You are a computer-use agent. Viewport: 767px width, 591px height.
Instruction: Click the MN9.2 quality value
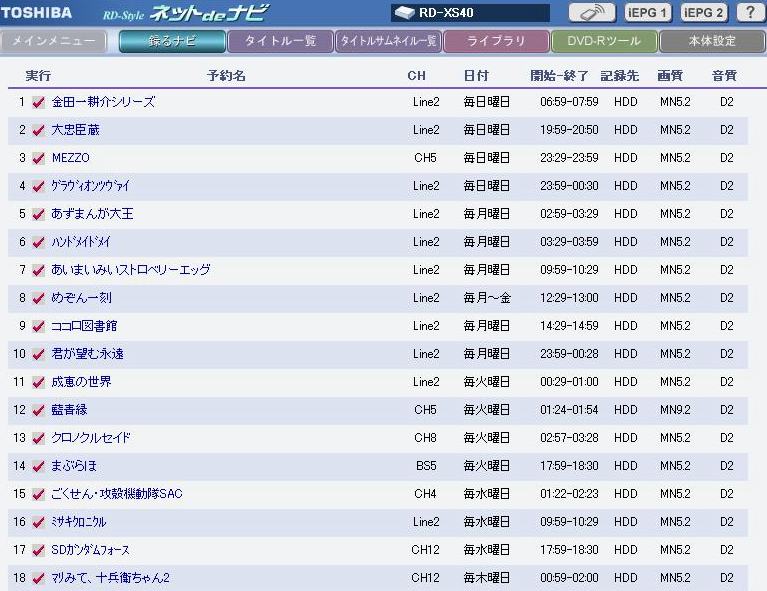[675, 409]
